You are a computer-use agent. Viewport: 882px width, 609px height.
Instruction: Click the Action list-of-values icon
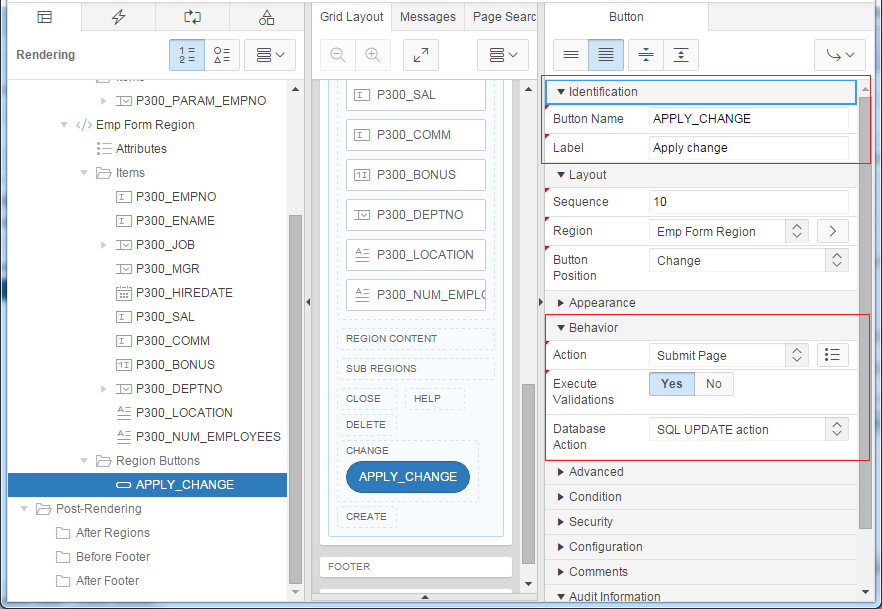tap(832, 355)
